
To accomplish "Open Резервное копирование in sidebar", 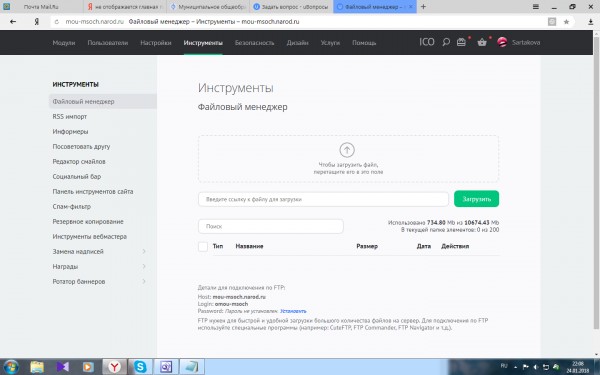I will click(88, 222).
